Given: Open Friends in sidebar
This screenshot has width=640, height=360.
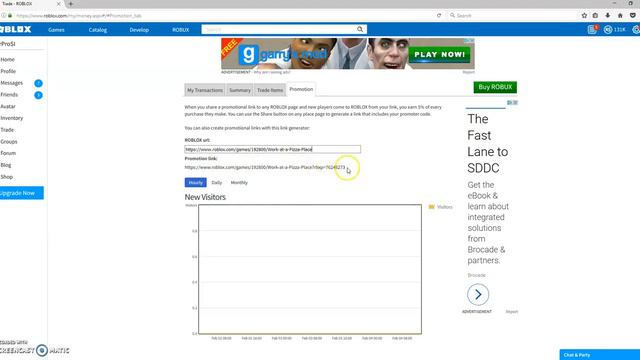Looking at the screenshot, I should click(9, 95).
